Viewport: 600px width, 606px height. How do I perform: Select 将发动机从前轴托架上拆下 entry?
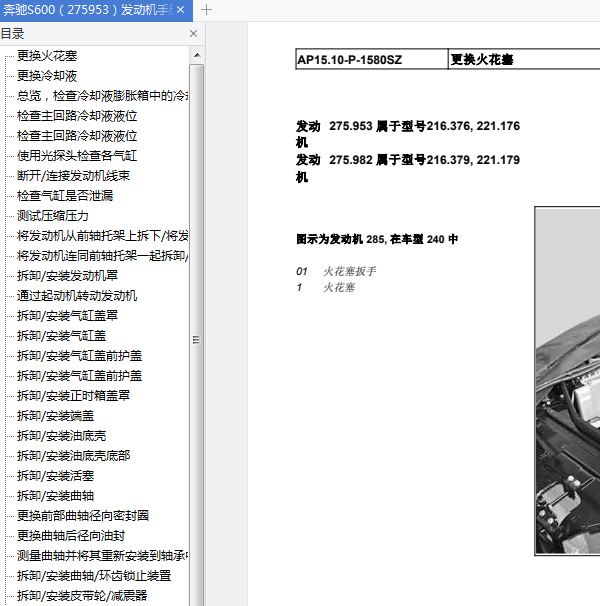[x=102, y=236]
